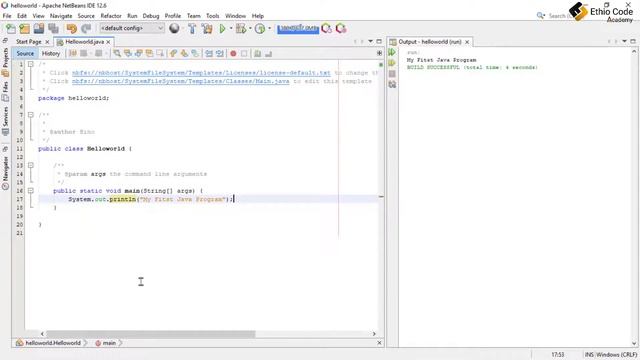640x360 pixels.
Task: Click Shift Line Right icon
Action: pos(220,53)
